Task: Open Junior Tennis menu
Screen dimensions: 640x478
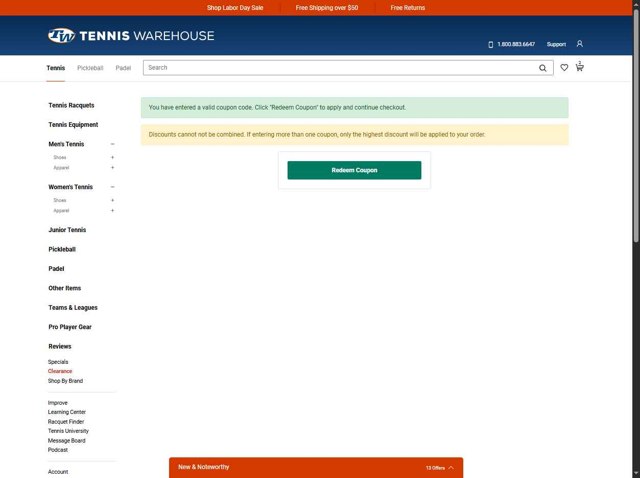Action: coord(67,230)
